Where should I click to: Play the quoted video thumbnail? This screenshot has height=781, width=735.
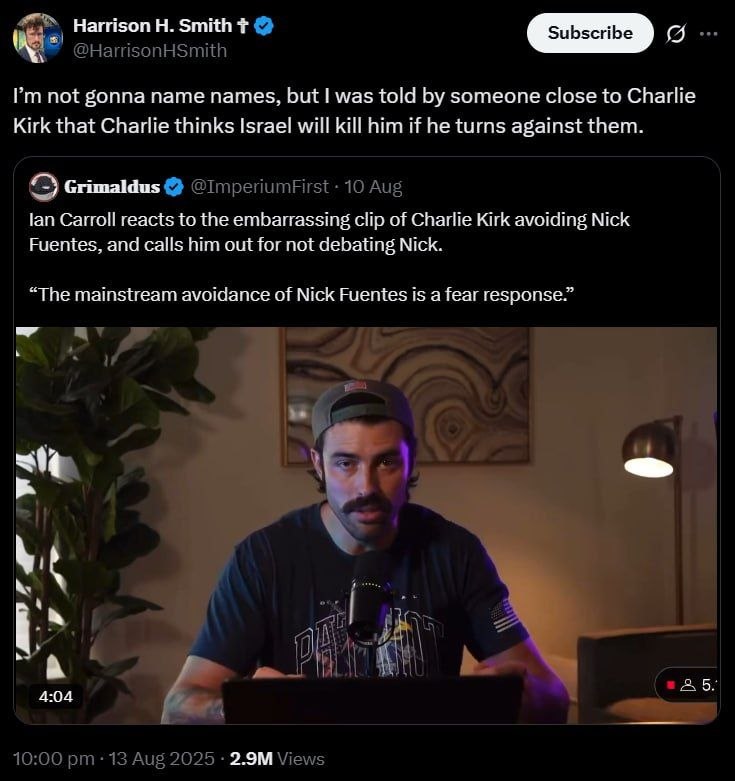click(367, 525)
